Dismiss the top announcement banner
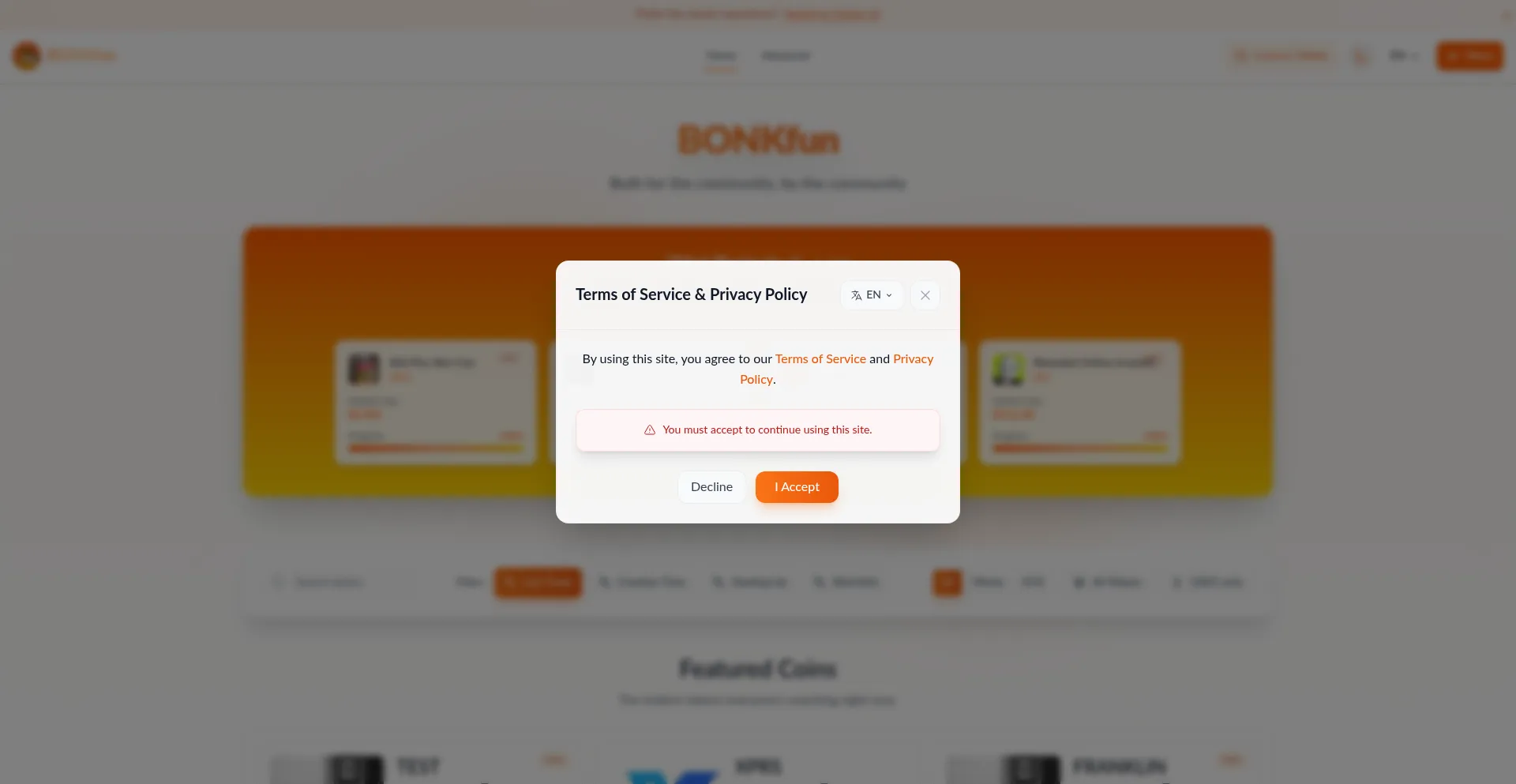The width and height of the screenshot is (1516, 784). click(1507, 15)
